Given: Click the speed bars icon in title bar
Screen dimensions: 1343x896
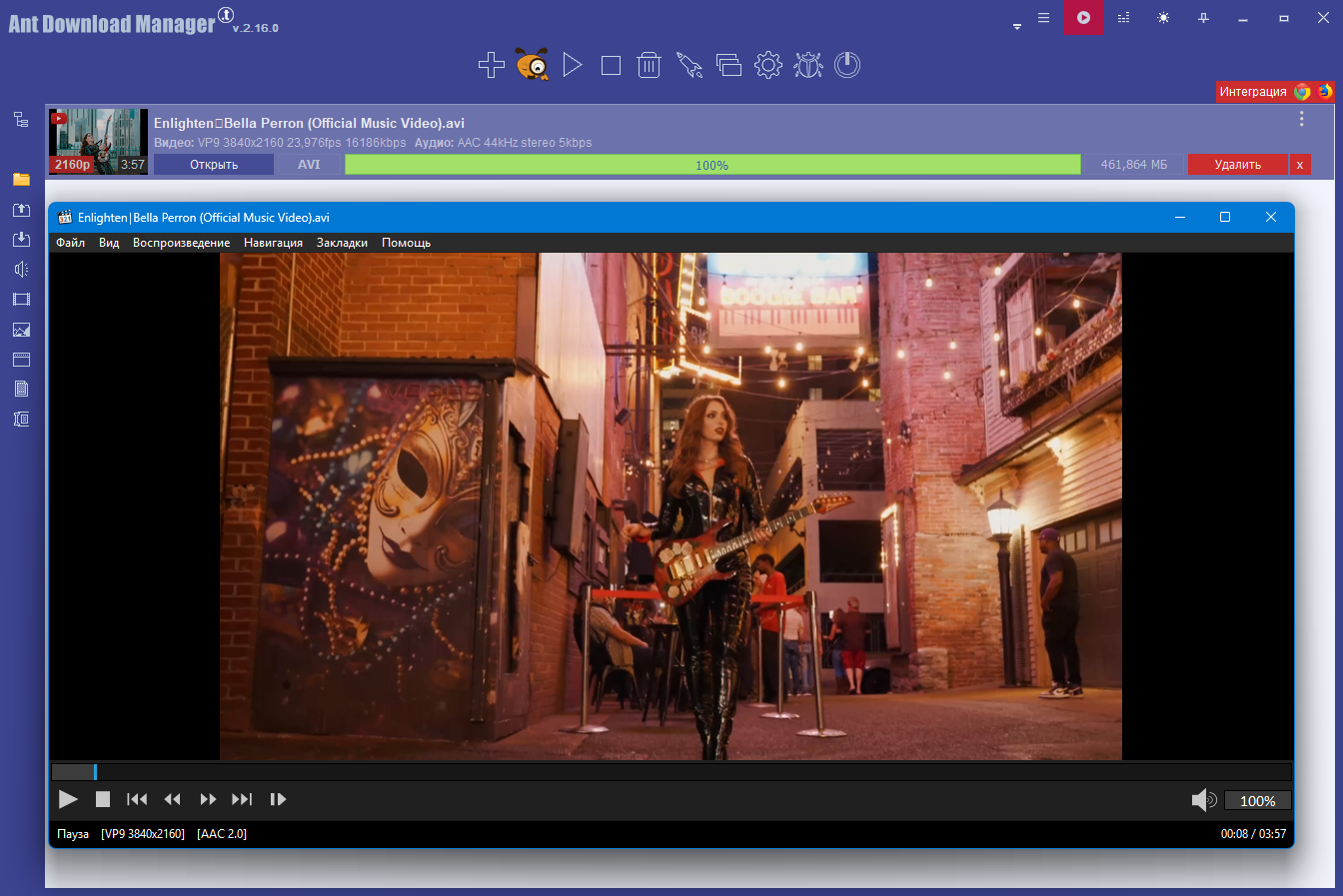Looking at the screenshot, I should [x=1123, y=18].
